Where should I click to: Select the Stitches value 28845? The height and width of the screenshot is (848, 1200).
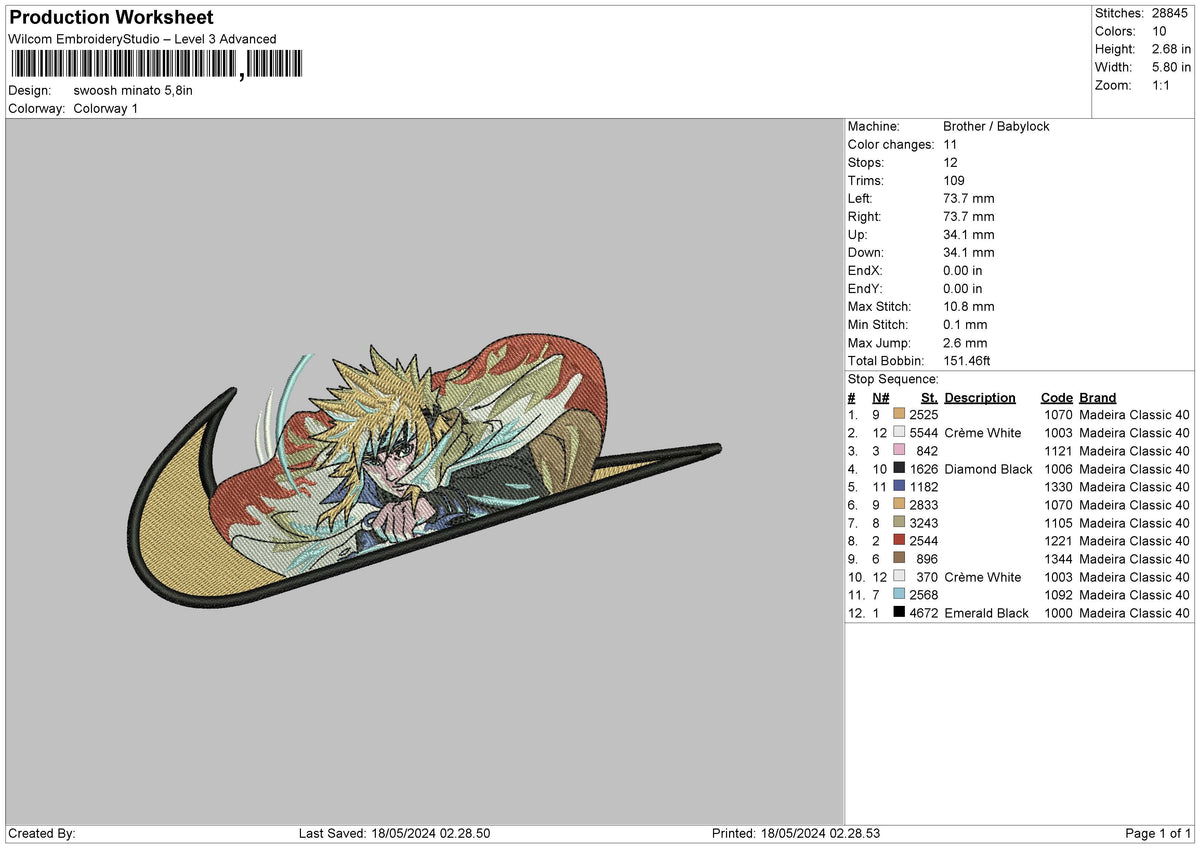pos(1169,13)
